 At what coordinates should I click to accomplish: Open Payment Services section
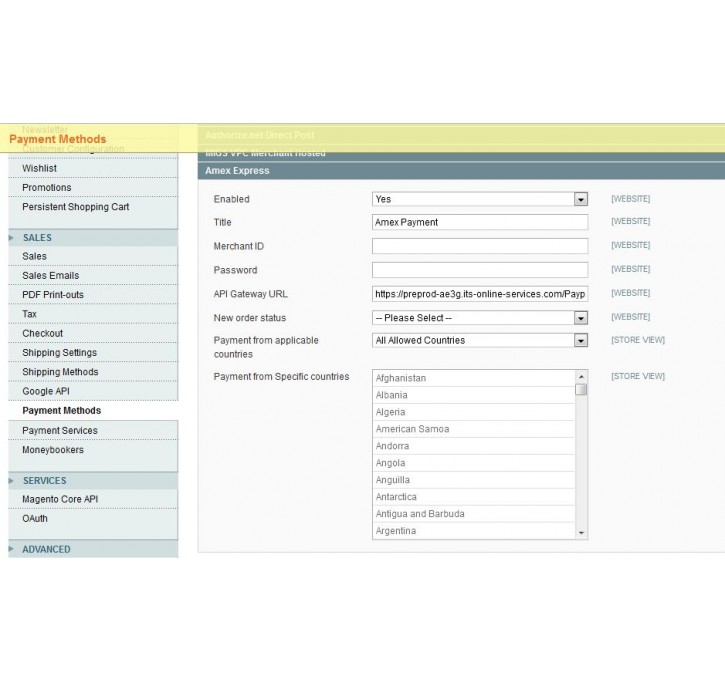coord(92,430)
